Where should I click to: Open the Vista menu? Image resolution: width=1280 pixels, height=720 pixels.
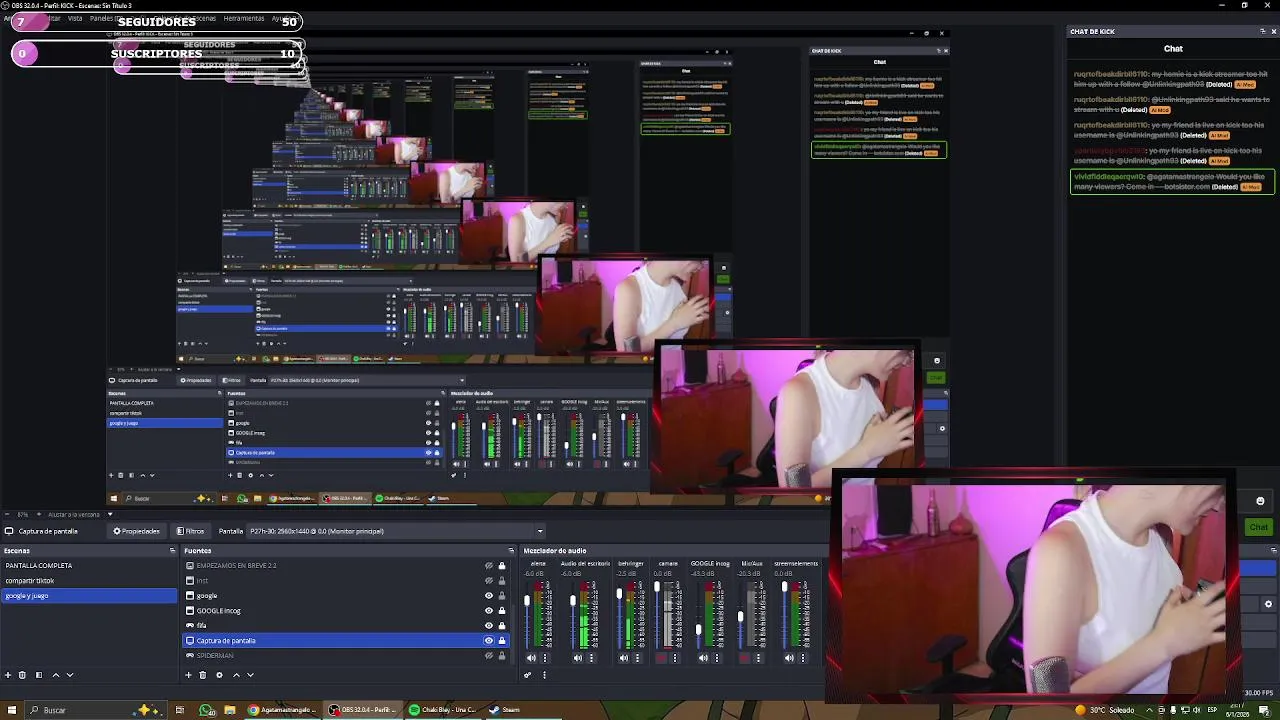coord(75,18)
